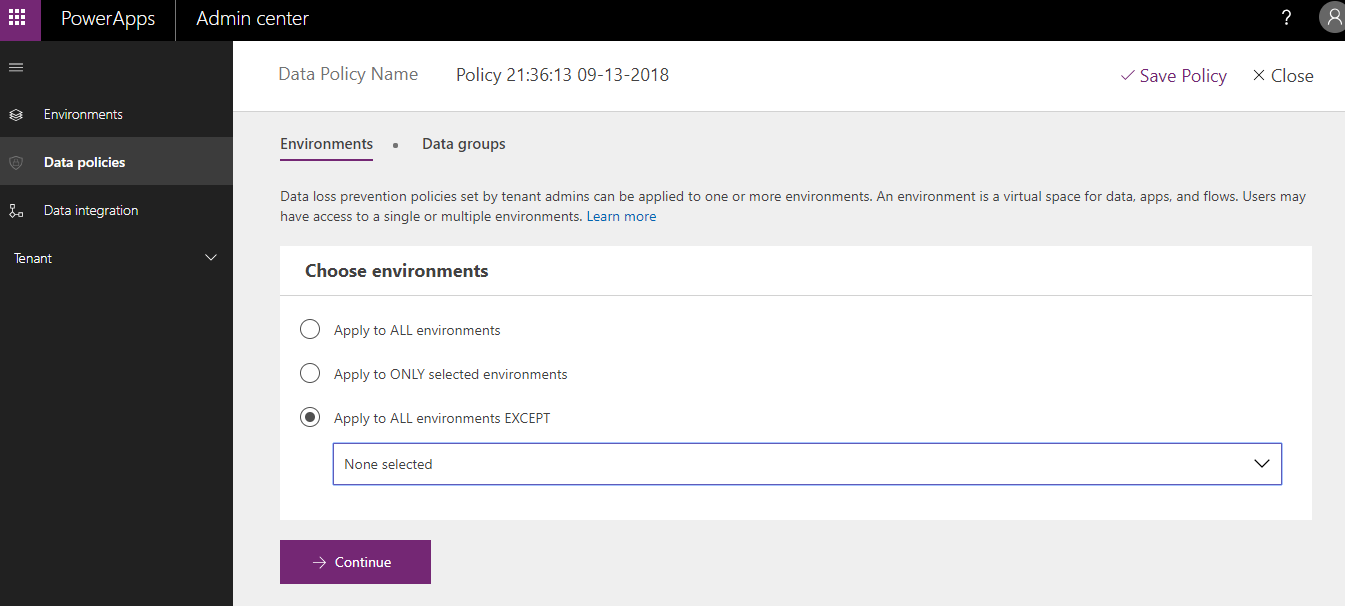
Task: Collapse the hamburger navigation menu
Action: [x=16, y=67]
